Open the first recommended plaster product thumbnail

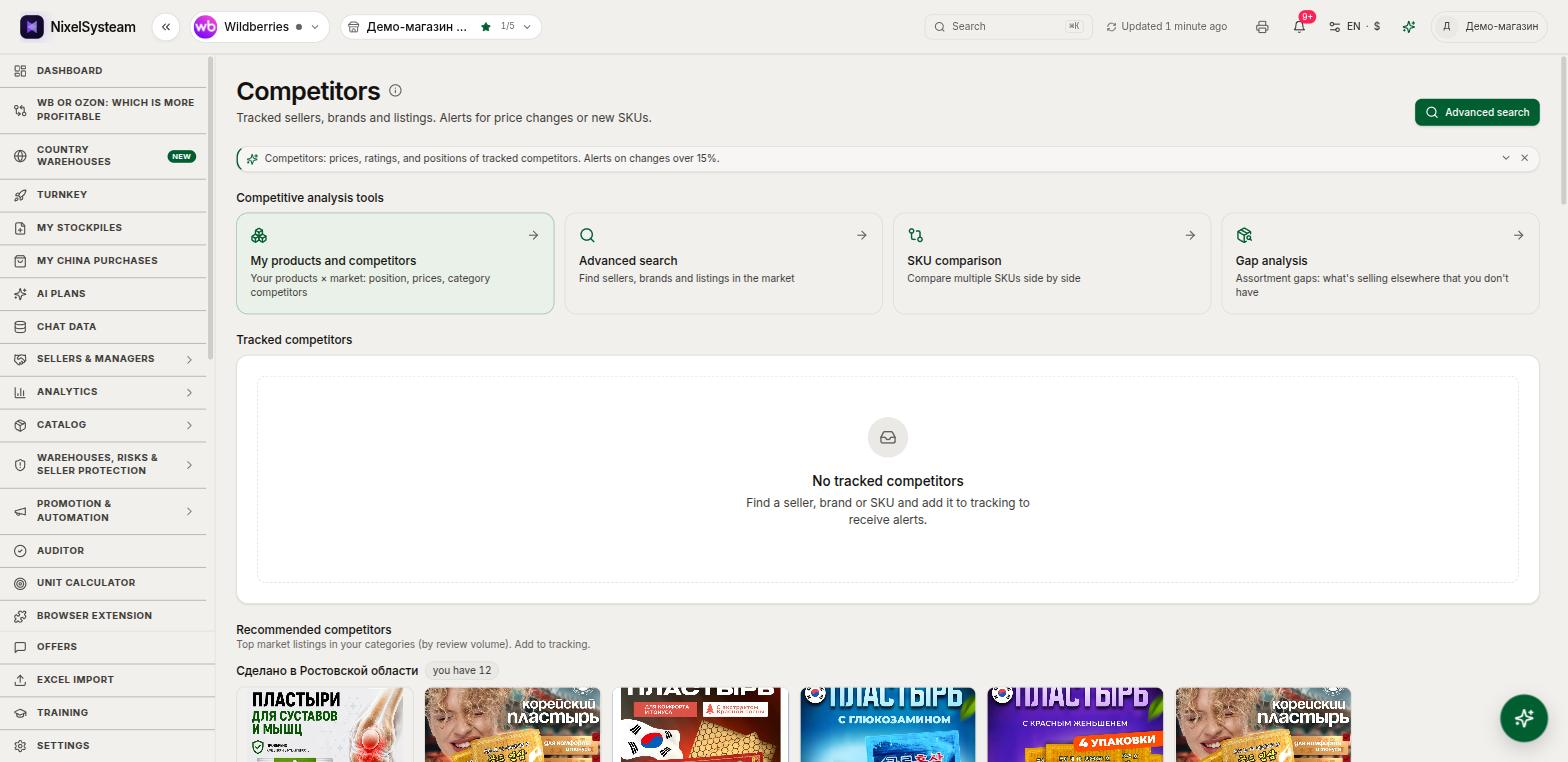[325, 725]
